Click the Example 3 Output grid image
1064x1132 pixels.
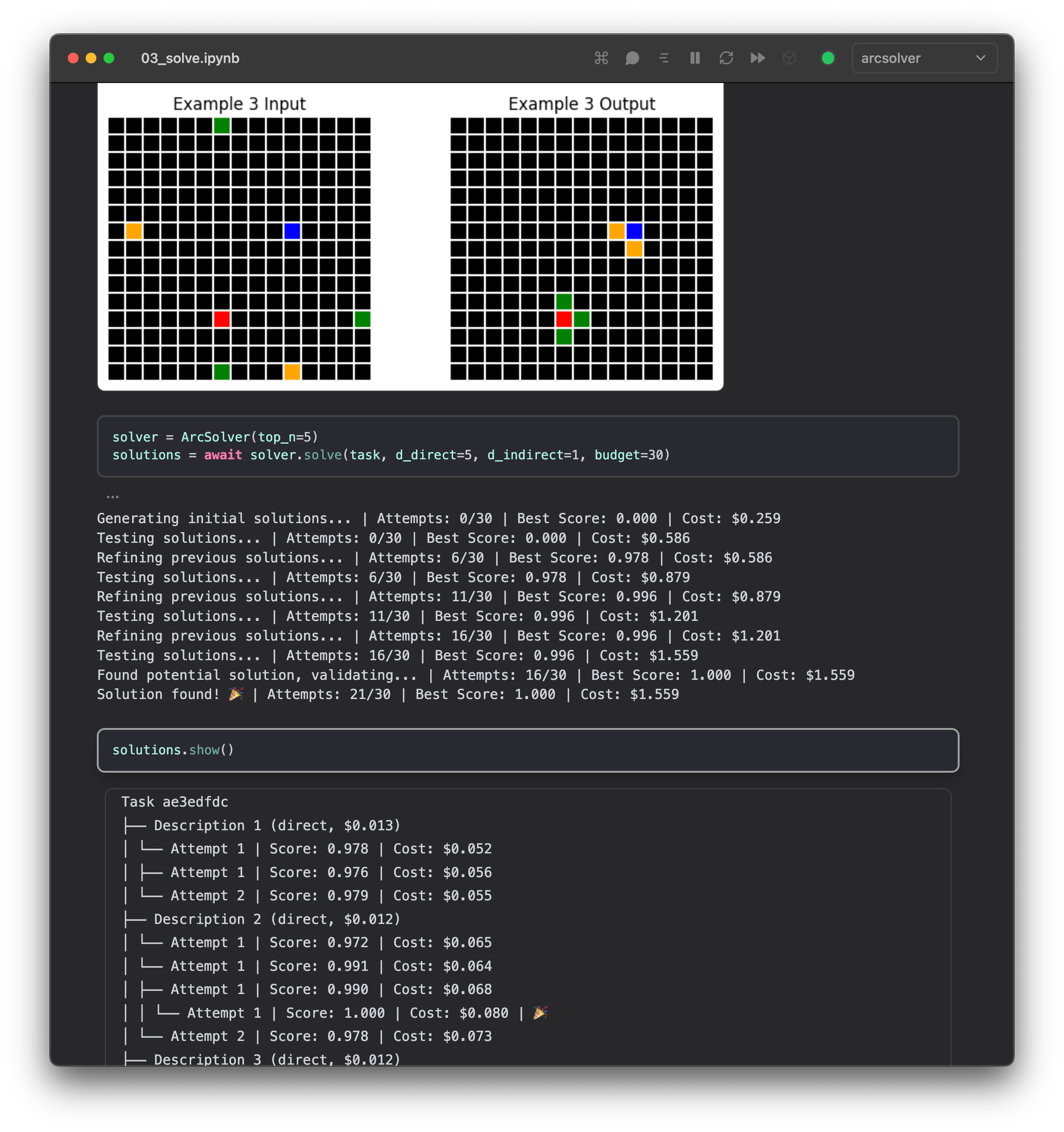581,248
